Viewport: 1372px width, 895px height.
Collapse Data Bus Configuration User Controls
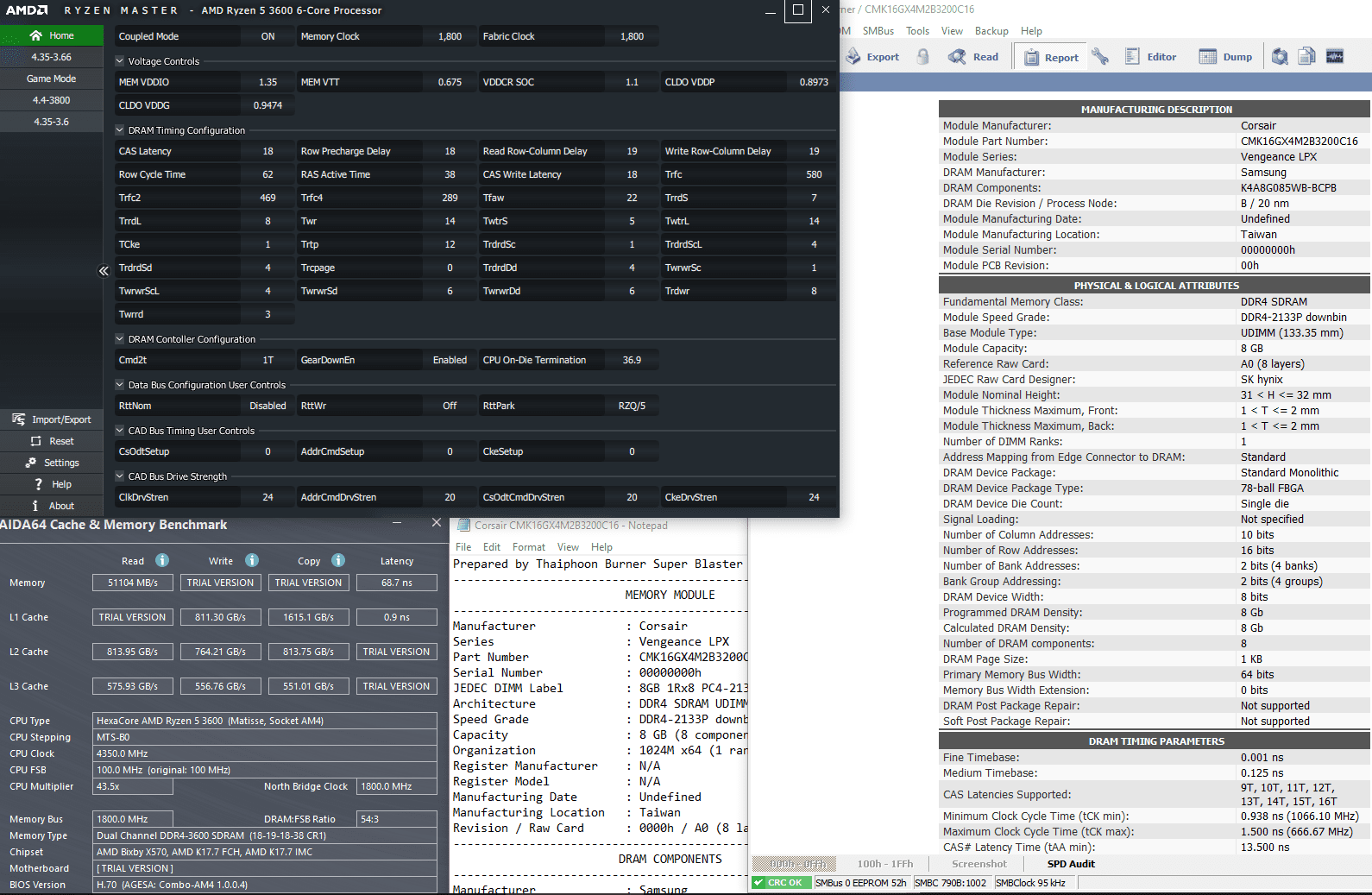(x=120, y=385)
